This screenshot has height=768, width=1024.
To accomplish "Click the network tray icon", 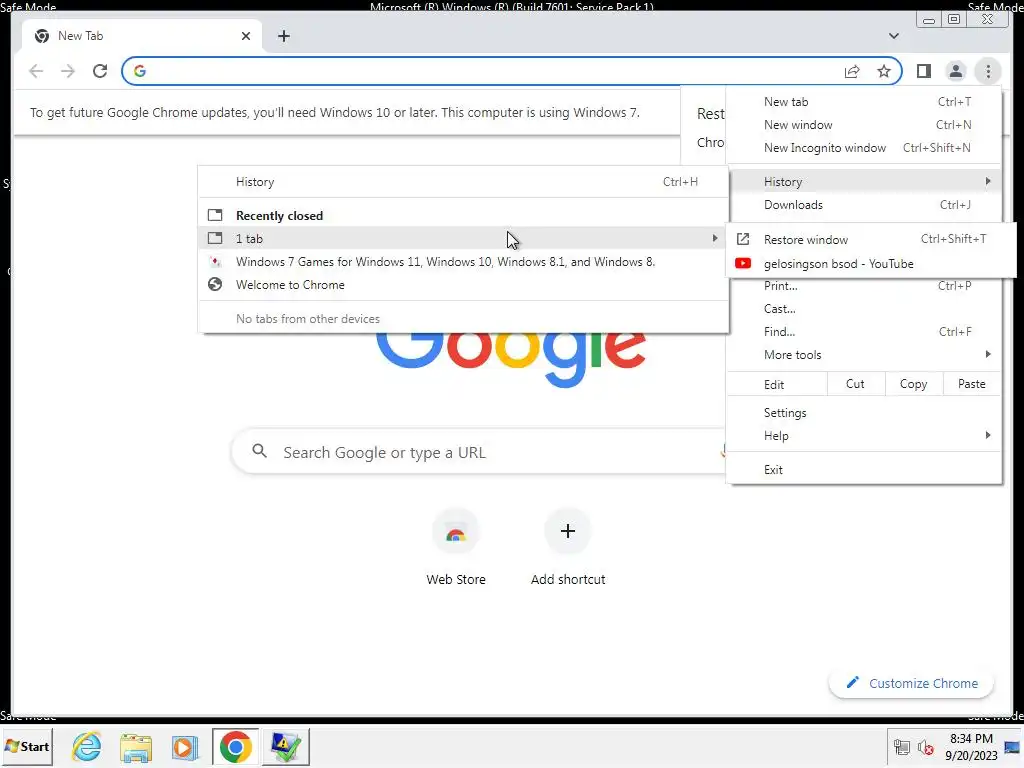I will [902, 747].
